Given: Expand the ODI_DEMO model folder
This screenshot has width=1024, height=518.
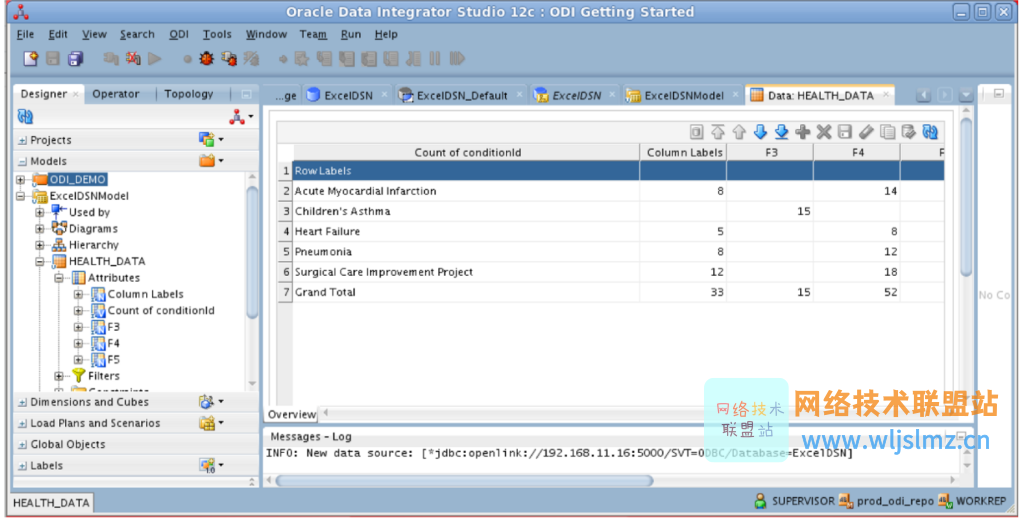Looking at the screenshot, I should pos(20,179).
